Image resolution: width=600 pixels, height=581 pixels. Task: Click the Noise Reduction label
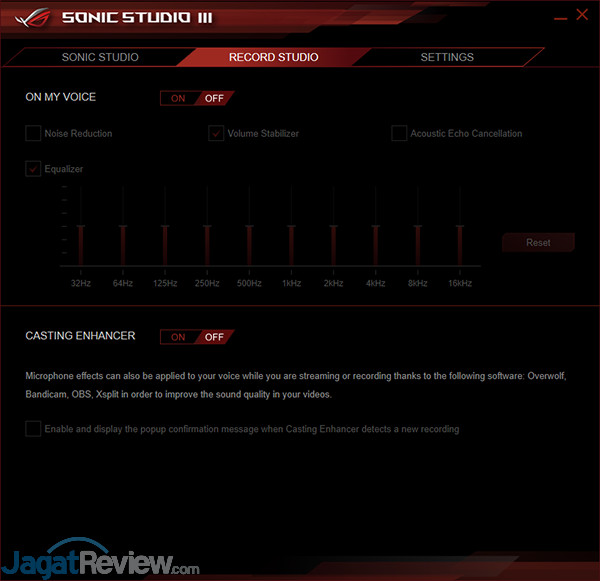78,133
